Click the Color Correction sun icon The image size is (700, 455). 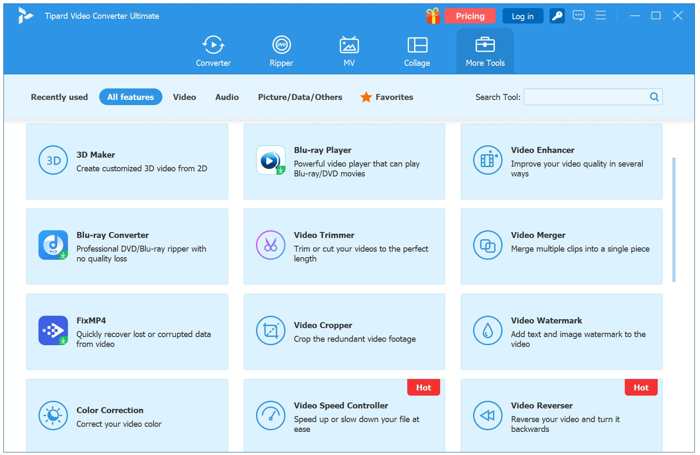coord(53,416)
